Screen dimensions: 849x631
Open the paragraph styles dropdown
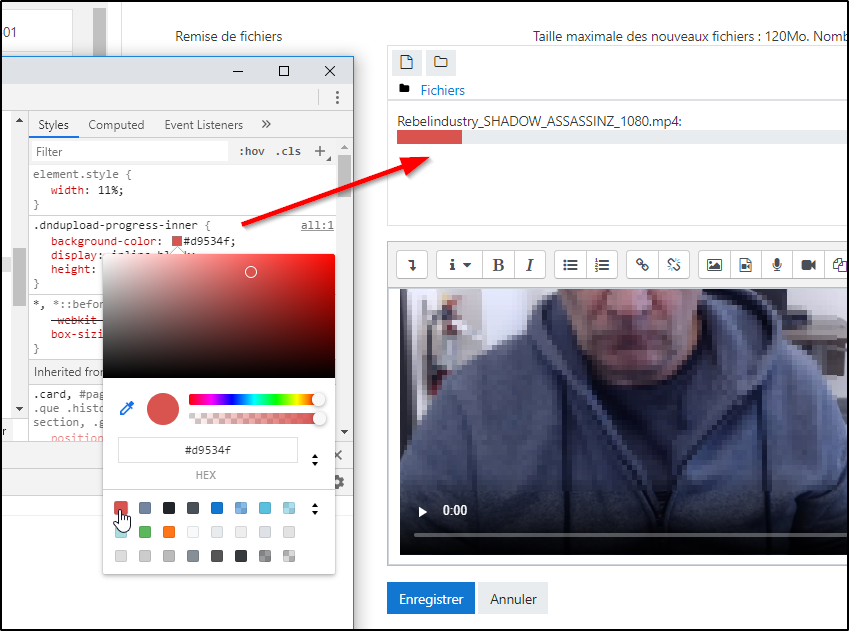pos(459,265)
